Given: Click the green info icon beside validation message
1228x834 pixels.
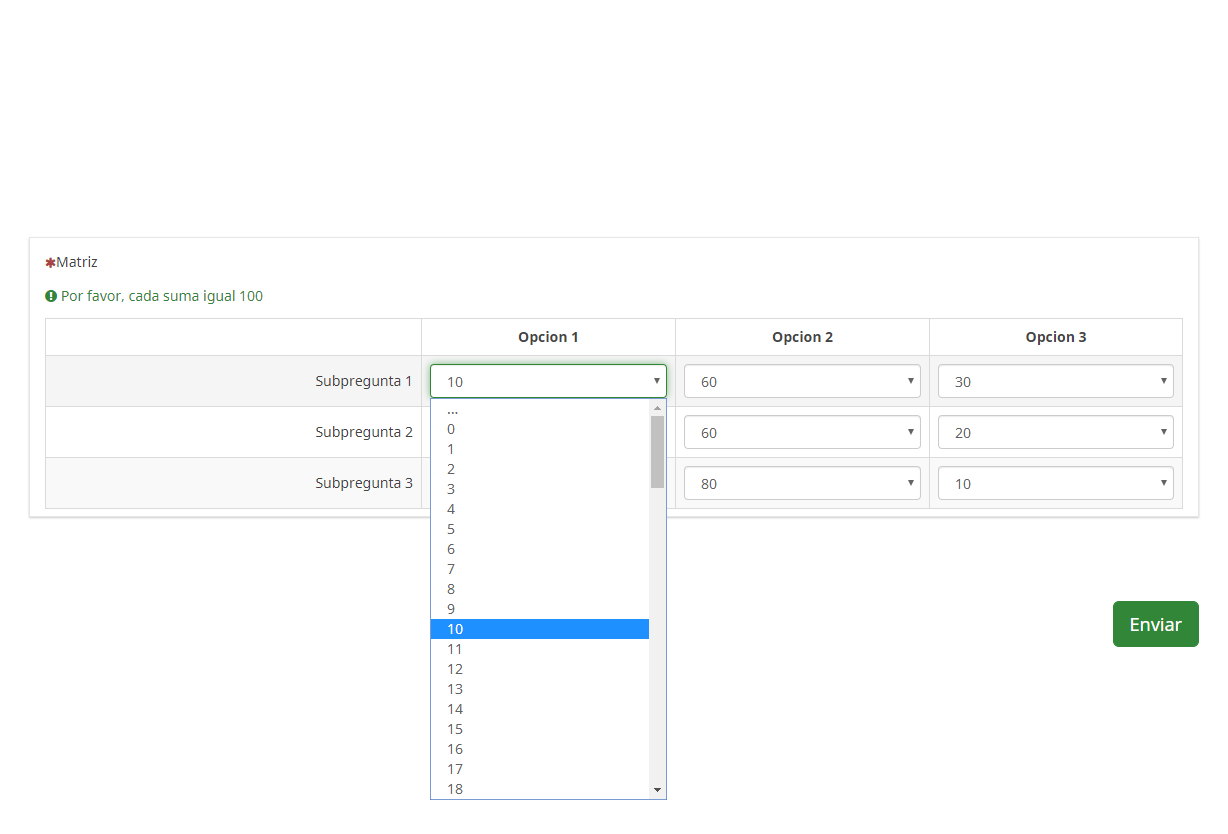Looking at the screenshot, I should [51, 296].
